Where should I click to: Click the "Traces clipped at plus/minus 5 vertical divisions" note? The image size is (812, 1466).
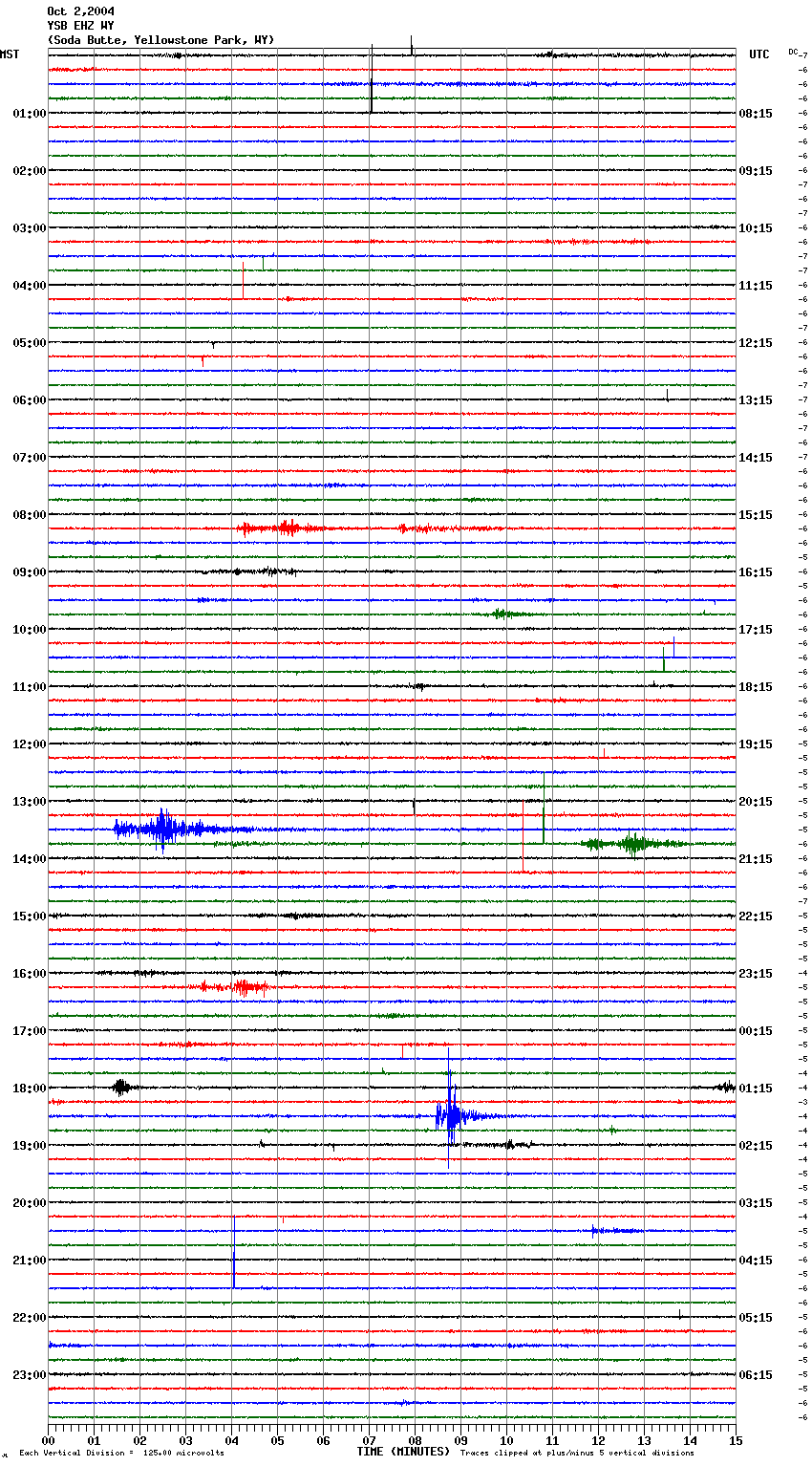point(577,1454)
